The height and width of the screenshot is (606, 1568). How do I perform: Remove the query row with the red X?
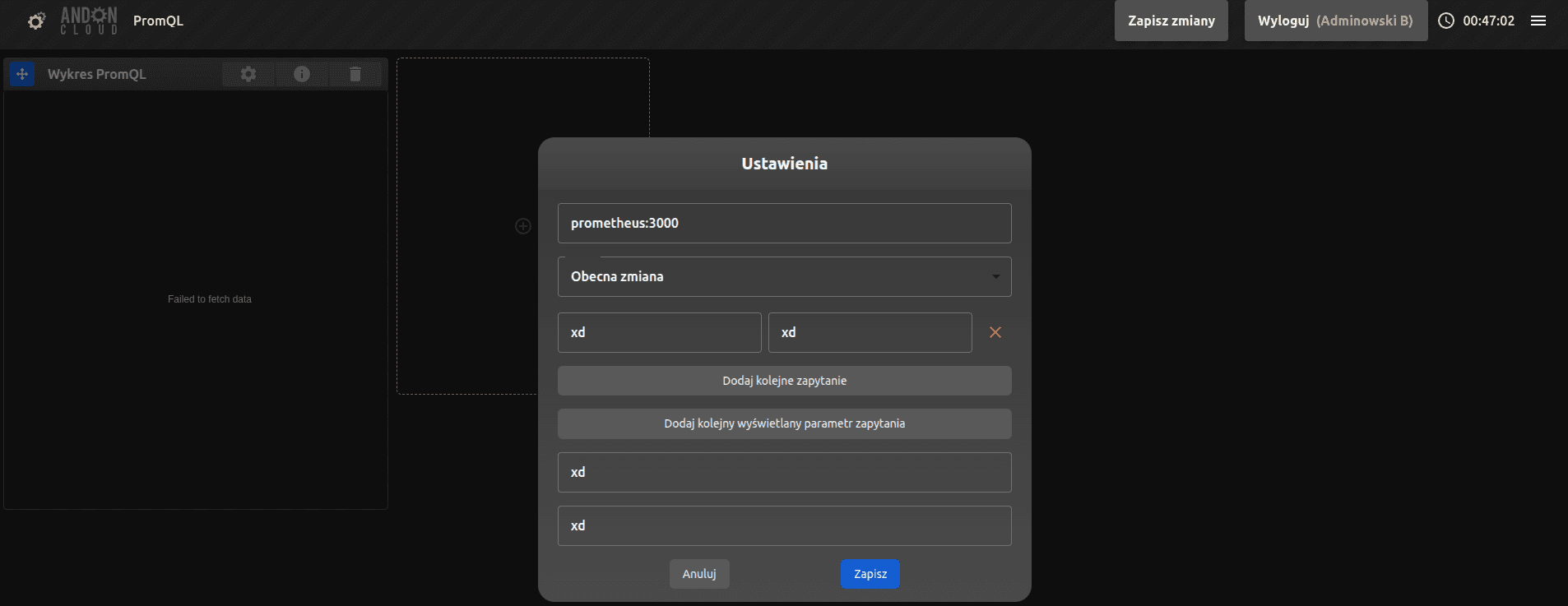[x=995, y=332]
